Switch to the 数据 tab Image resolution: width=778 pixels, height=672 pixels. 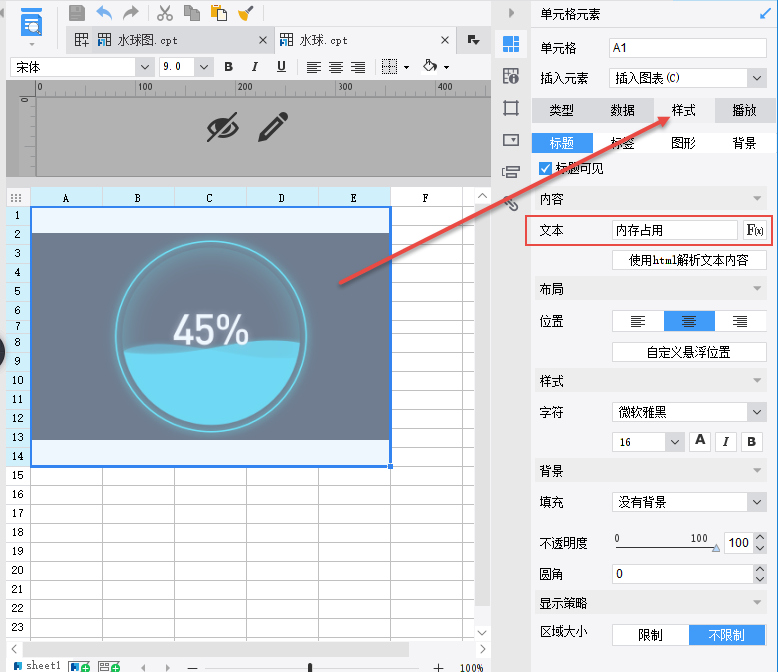pos(623,110)
